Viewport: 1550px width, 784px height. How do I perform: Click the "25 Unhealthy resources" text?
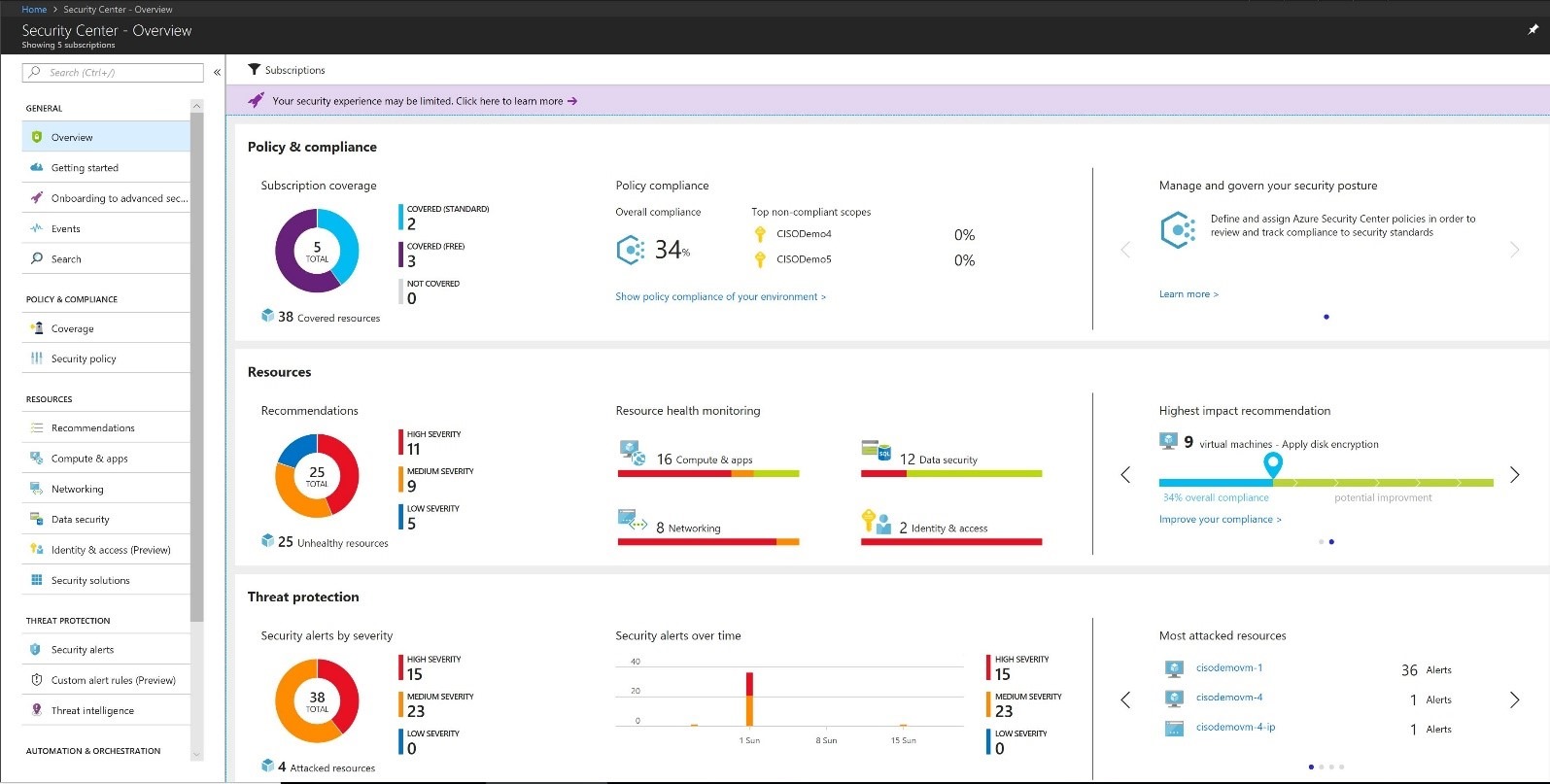(332, 542)
